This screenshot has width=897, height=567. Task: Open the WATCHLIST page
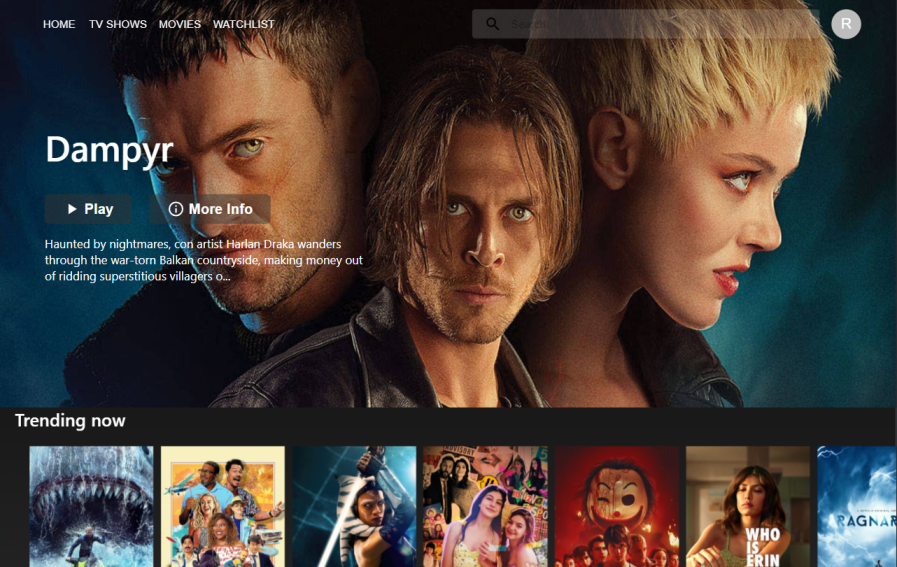pyautogui.click(x=244, y=24)
